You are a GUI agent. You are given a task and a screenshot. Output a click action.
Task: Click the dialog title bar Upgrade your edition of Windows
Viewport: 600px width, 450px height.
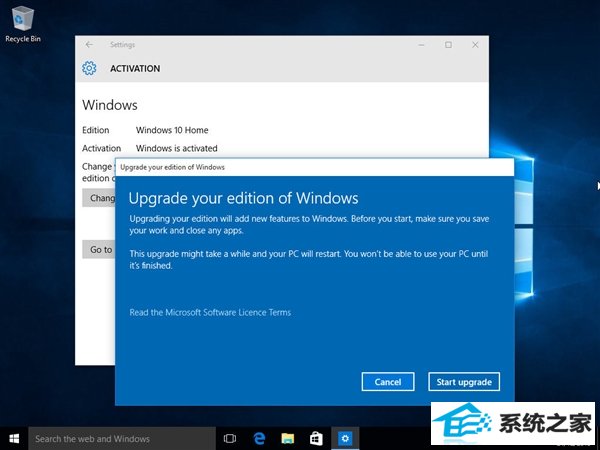click(315, 167)
